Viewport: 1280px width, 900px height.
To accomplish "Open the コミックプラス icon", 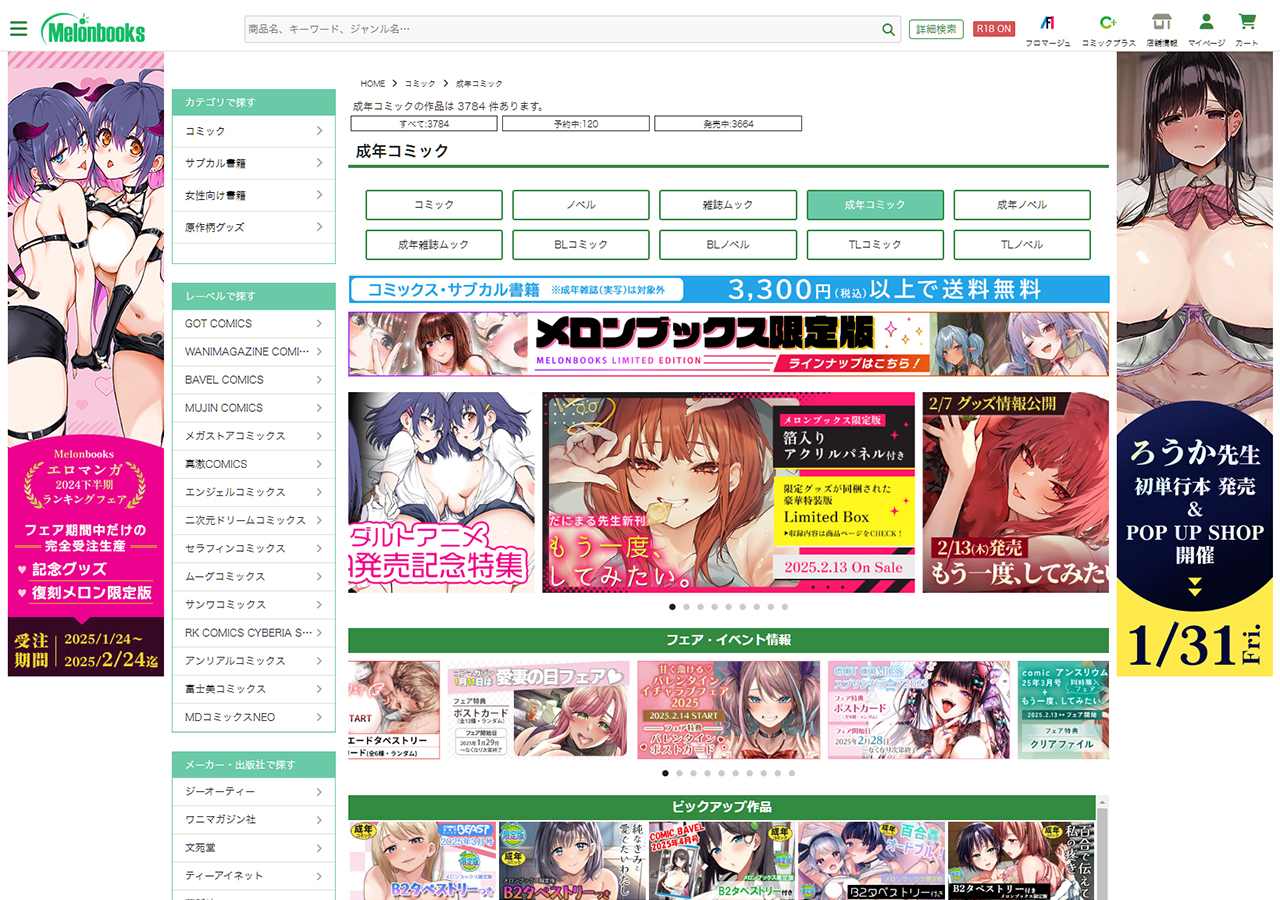I will (x=1108, y=24).
